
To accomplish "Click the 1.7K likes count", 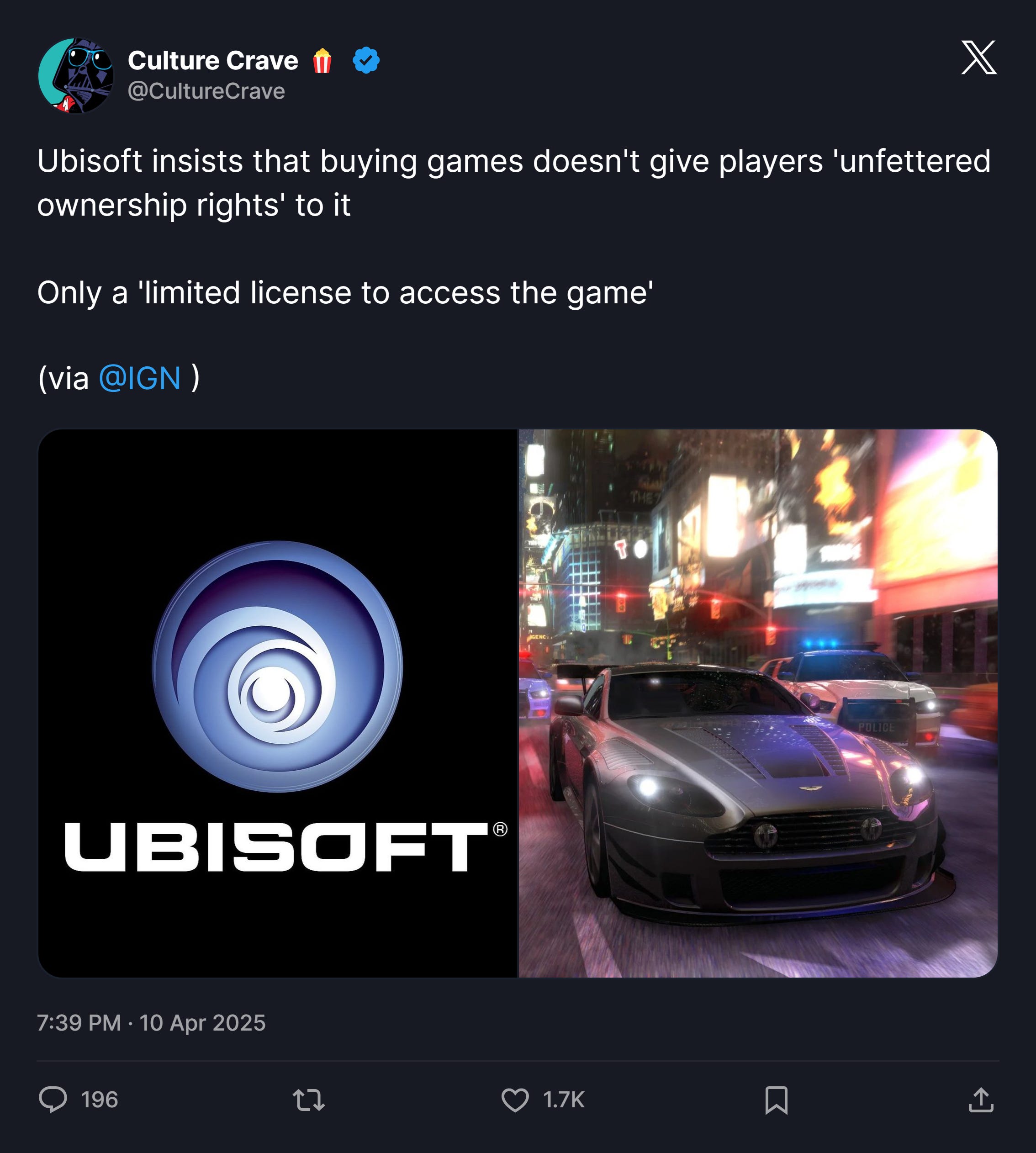I will click(x=564, y=1100).
